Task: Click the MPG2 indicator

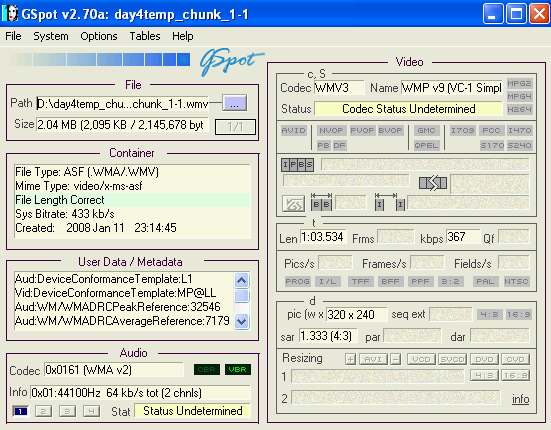Action: pyautogui.click(x=519, y=84)
